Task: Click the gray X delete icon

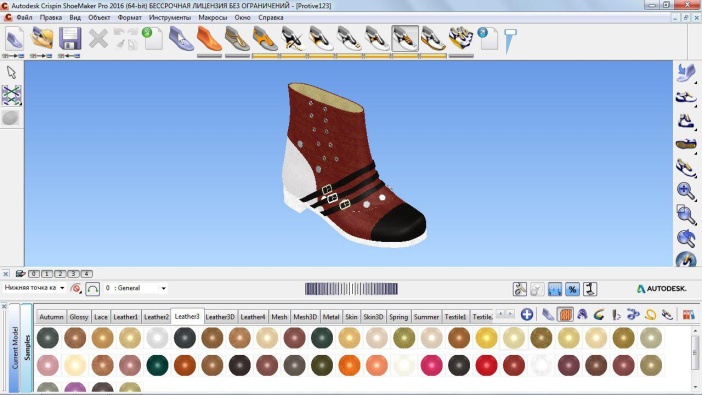Action: [x=98, y=39]
